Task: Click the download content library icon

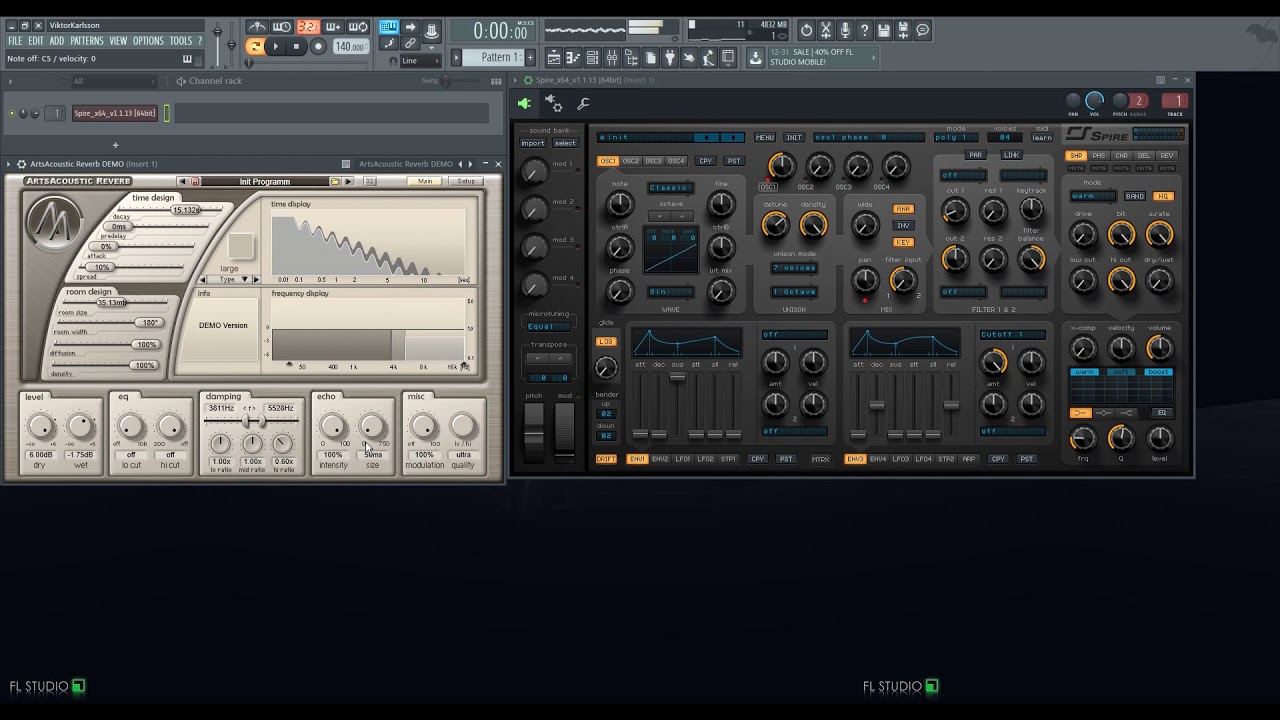Action: point(755,58)
